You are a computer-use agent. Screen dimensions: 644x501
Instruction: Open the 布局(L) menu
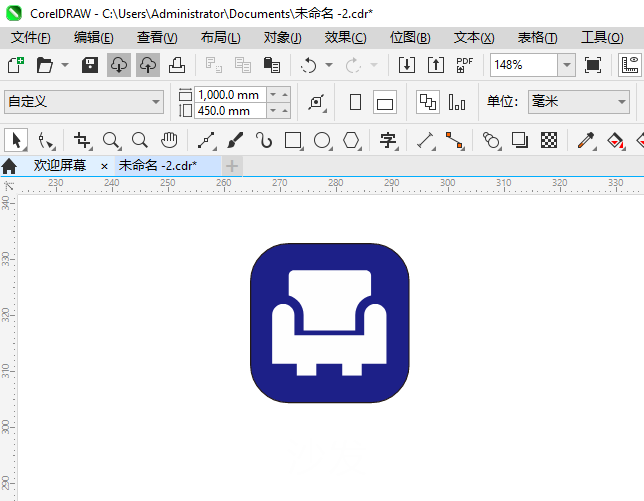[221, 37]
